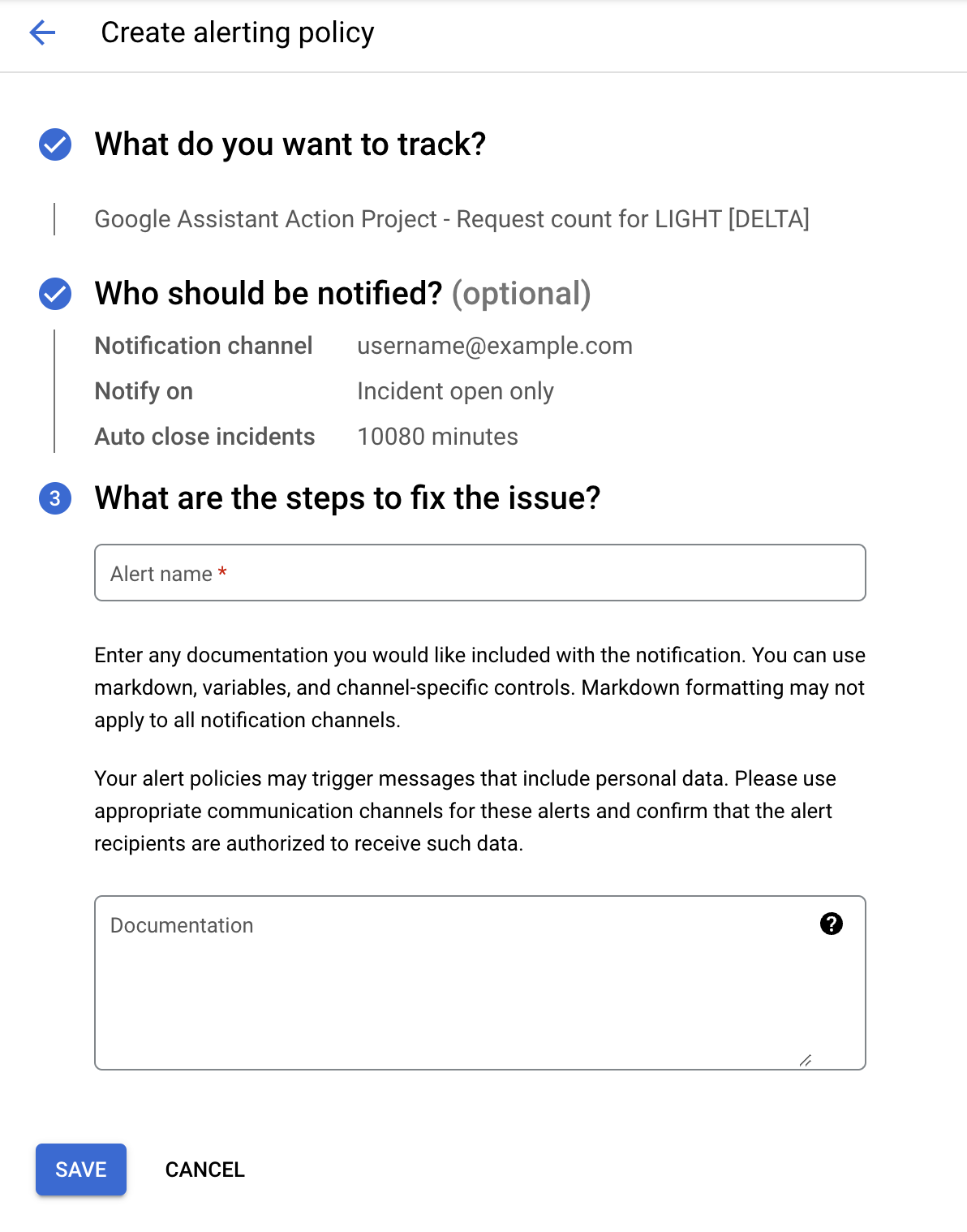Click the second step's blue checkmark icon
Screen dimensions: 967x1232
(55, 294)
